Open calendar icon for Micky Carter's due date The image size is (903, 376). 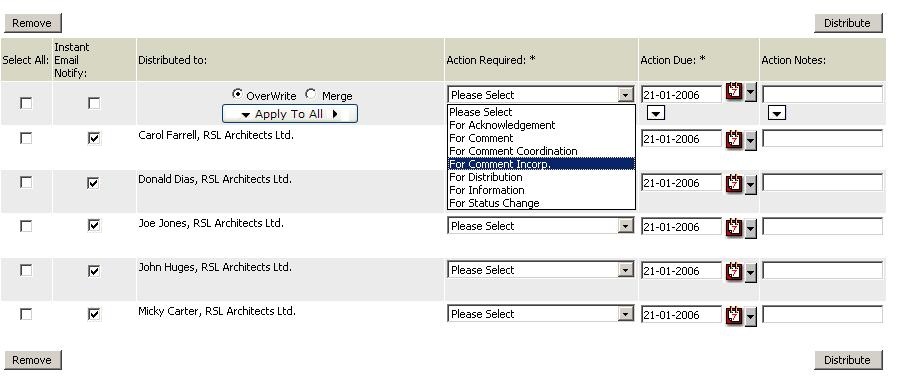click(734, 314)
